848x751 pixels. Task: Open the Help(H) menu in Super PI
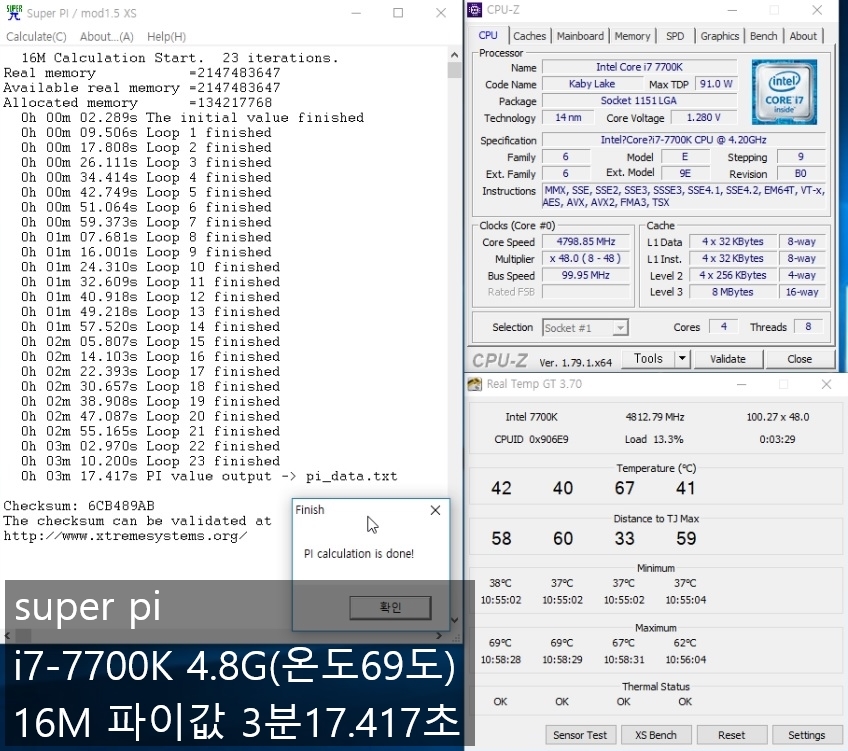click(167, 37)
